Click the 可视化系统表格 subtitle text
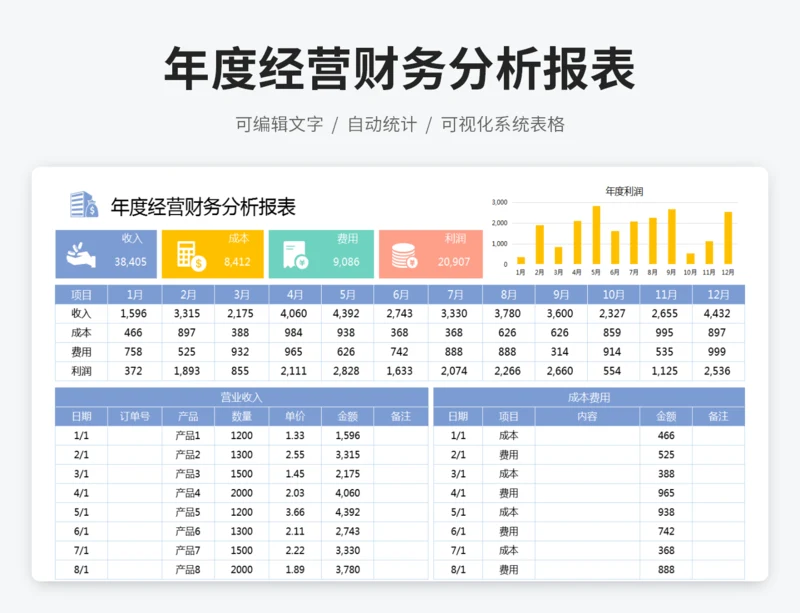The image size is (800, 613). (x=503, y=124)
